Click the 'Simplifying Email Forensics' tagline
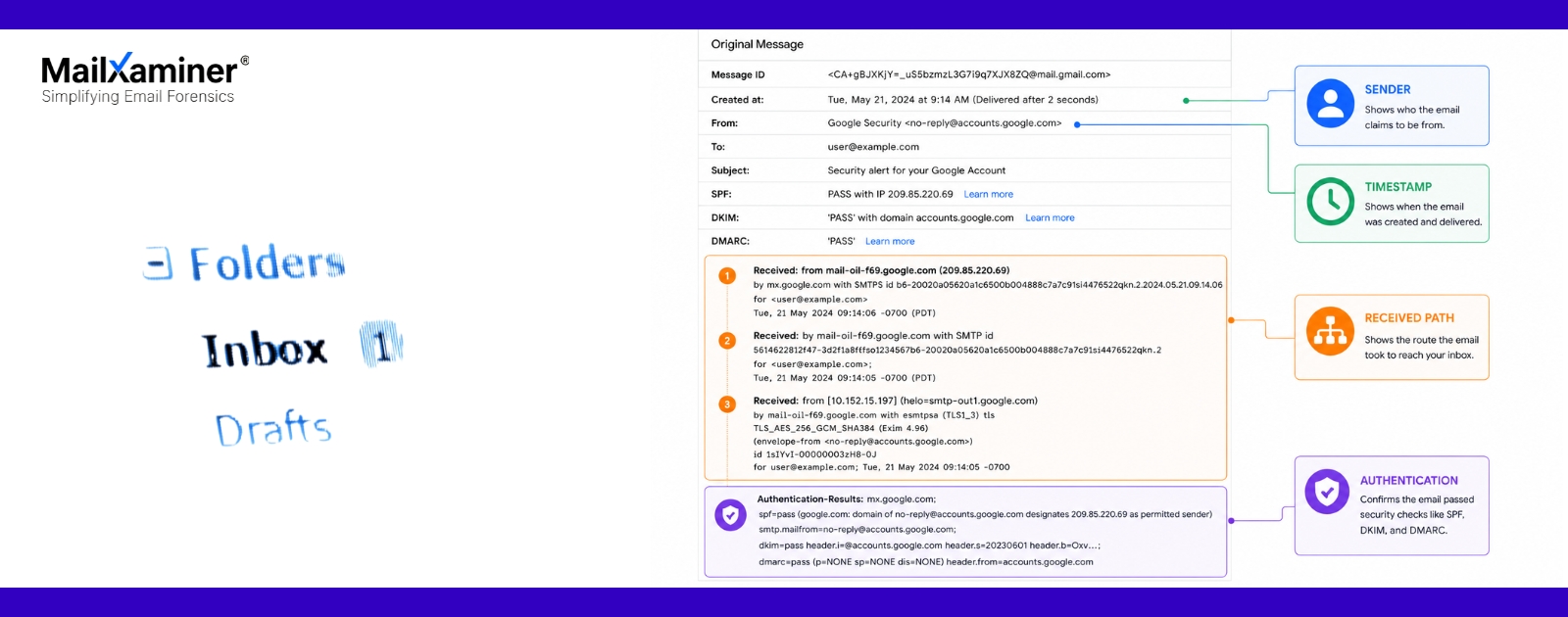The width and height of the screenshot is (1568, 617). 138,96
